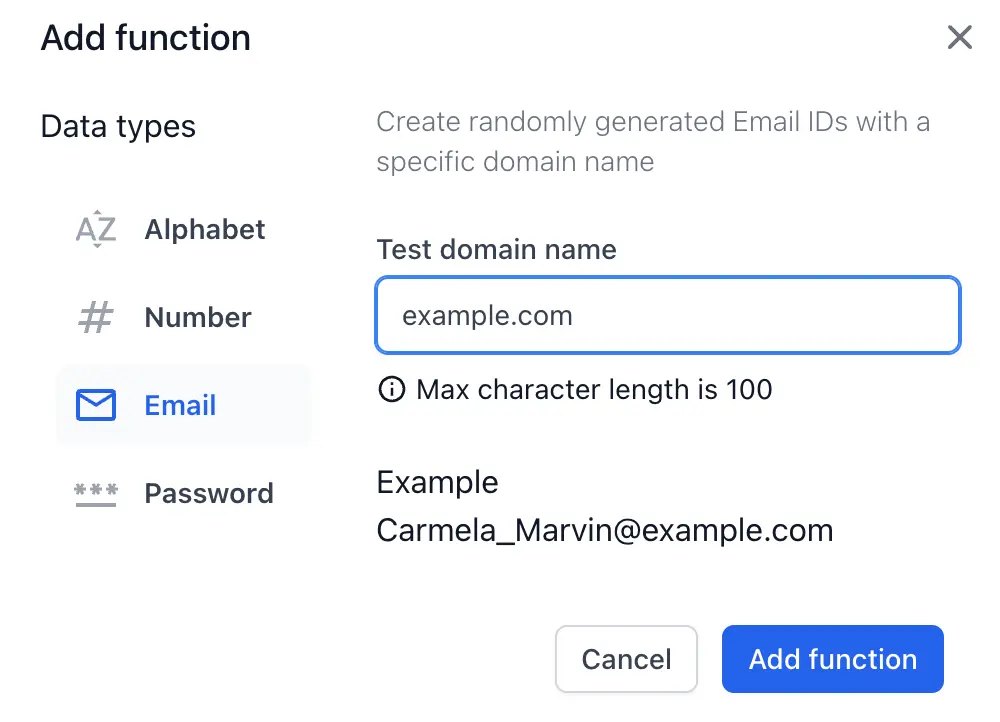Select the Alphabet data type label
Image resolution: width=1000 pixels, height=722 pixels.
(x=205, y=230)
